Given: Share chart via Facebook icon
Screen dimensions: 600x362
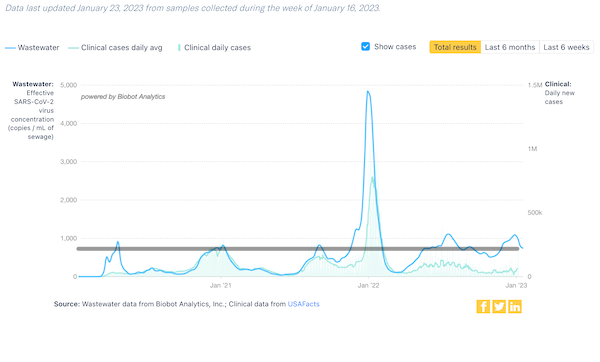Looking at the screenshot, I should click(x=483, y=307).
